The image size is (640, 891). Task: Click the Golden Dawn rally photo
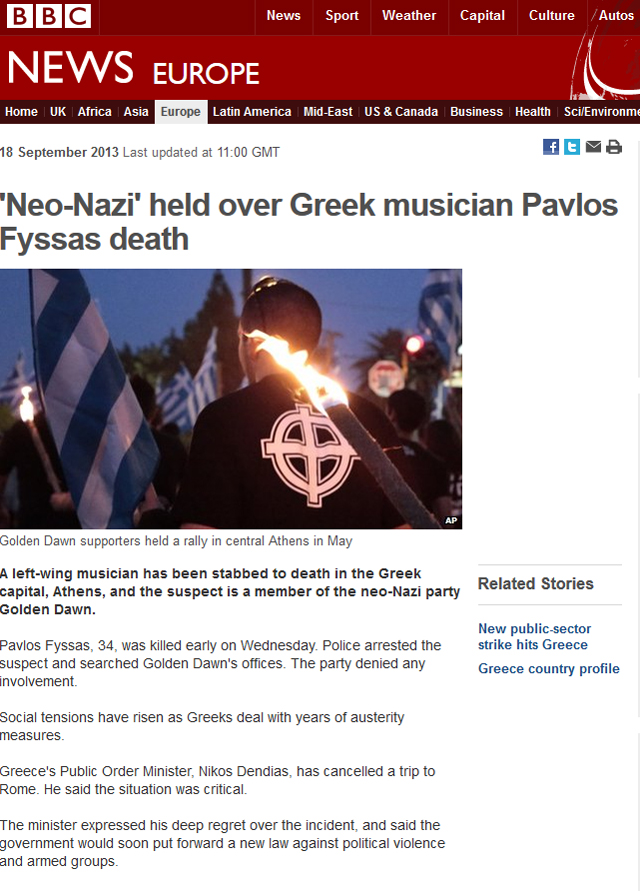[231, 399]
